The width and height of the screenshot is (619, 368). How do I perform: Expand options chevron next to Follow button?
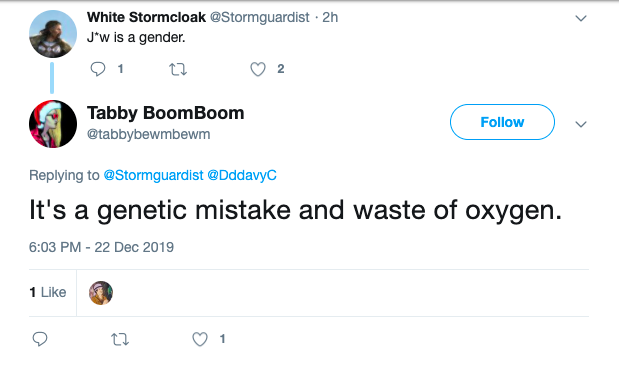pos(581,124)
